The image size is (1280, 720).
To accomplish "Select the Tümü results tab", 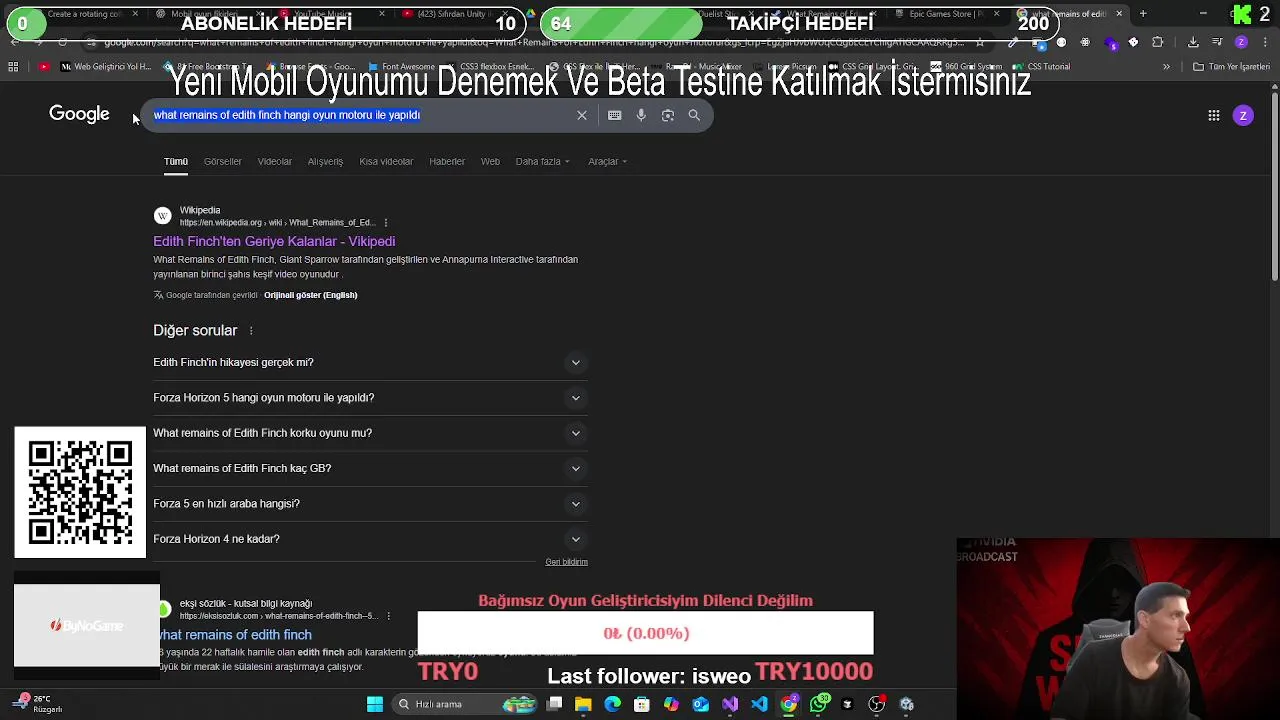I will coord(176,161).
